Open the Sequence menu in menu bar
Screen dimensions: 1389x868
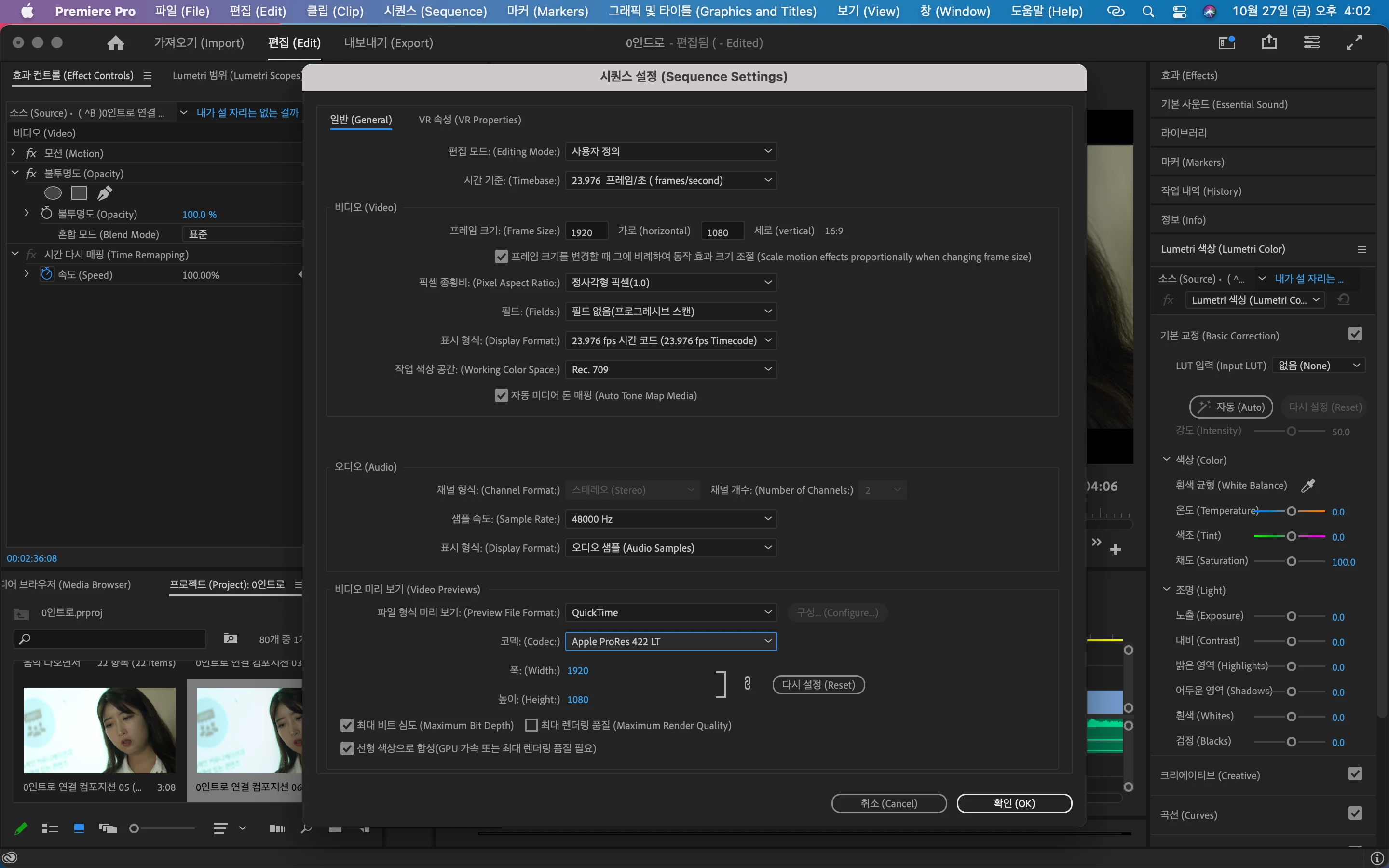[435, 12]
